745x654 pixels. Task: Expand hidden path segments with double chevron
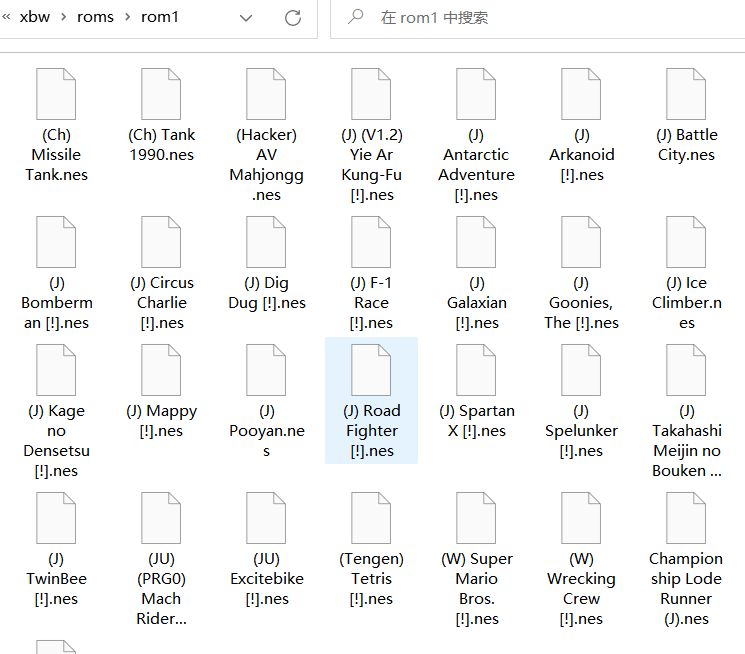[6, 17]
